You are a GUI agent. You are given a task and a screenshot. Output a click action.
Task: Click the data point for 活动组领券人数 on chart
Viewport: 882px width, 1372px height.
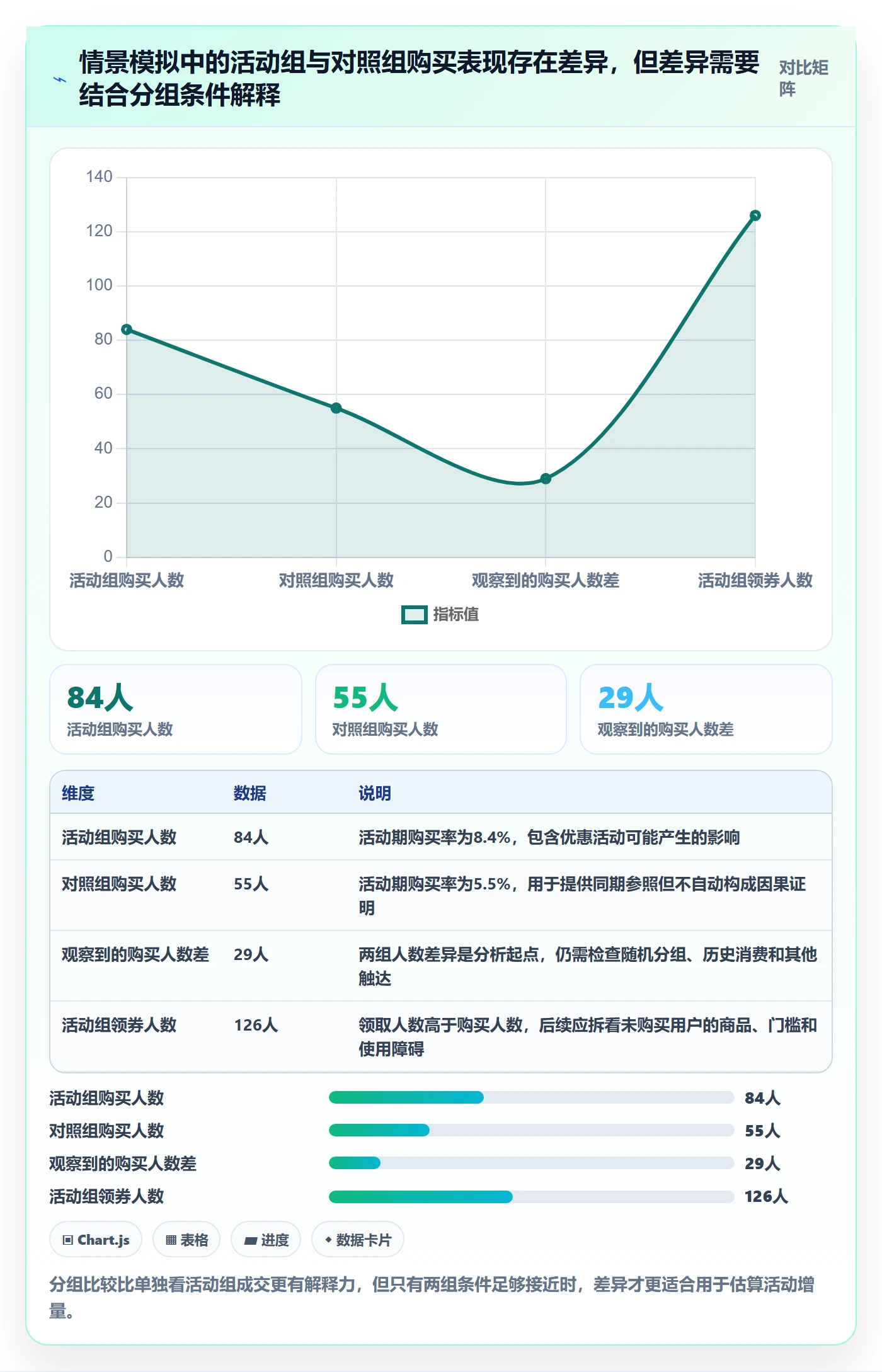755,215
